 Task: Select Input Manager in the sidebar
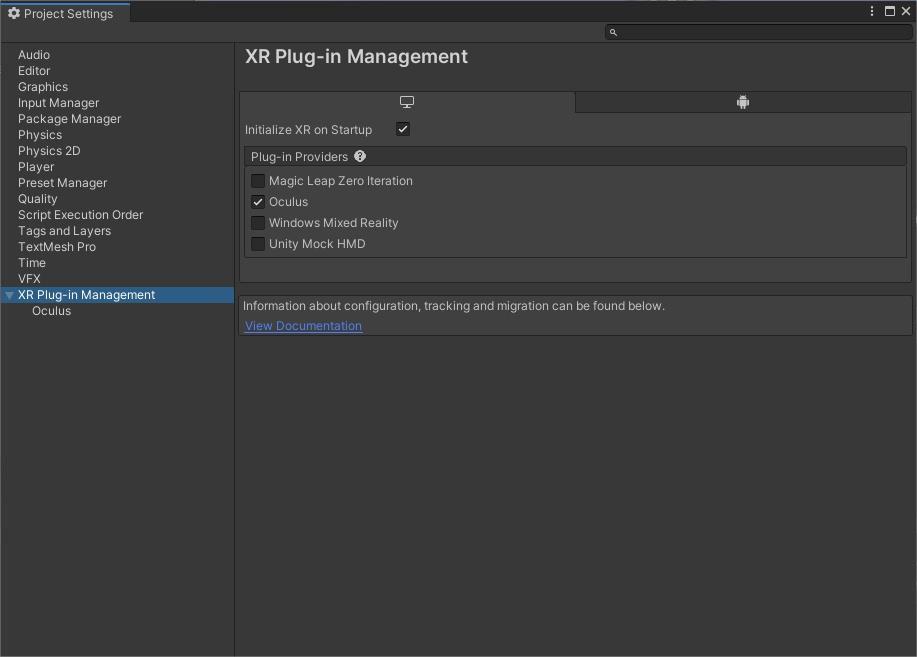click(x=58, y=103)
